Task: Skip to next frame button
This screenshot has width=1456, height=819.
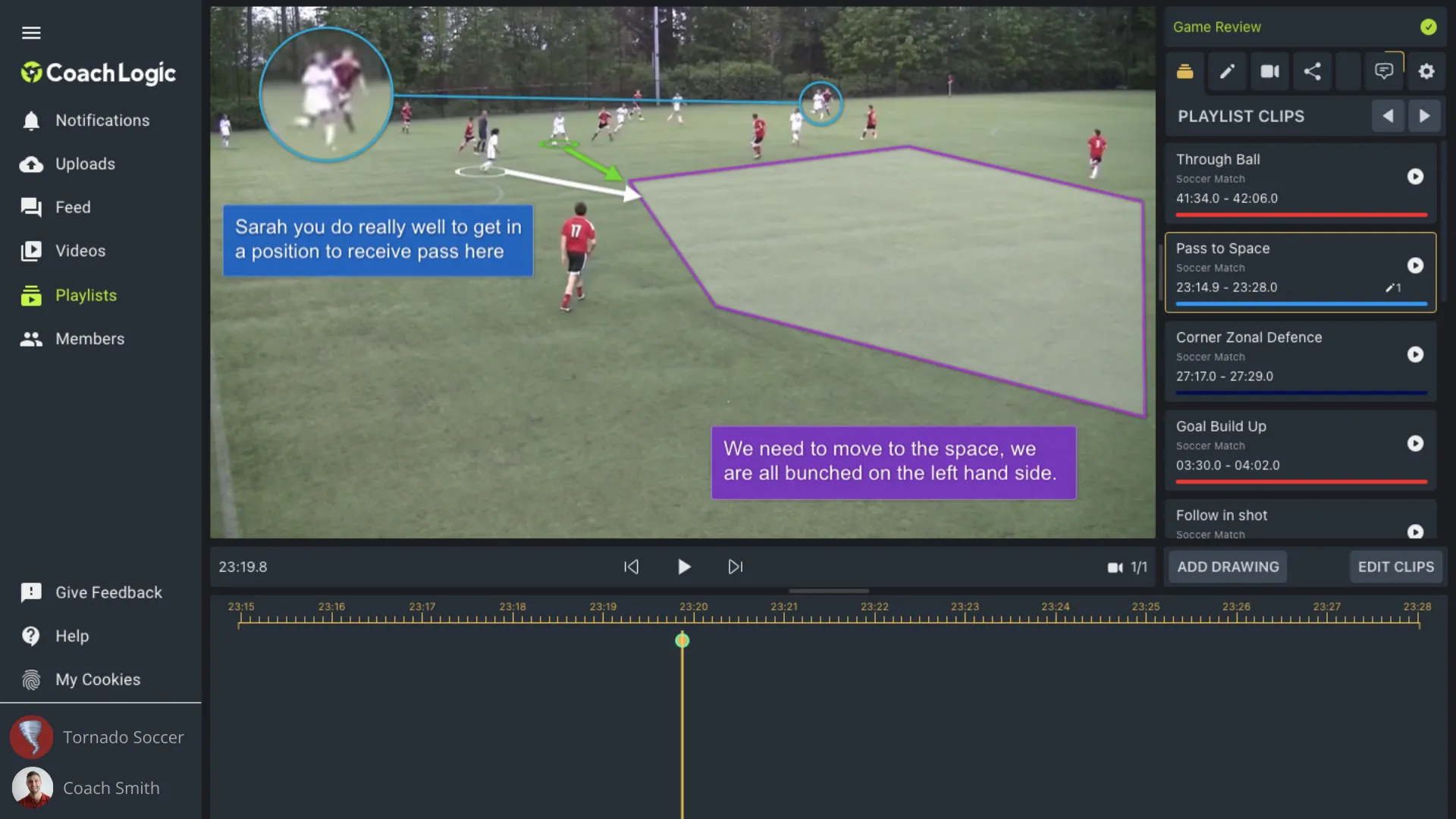Action: 735,567
